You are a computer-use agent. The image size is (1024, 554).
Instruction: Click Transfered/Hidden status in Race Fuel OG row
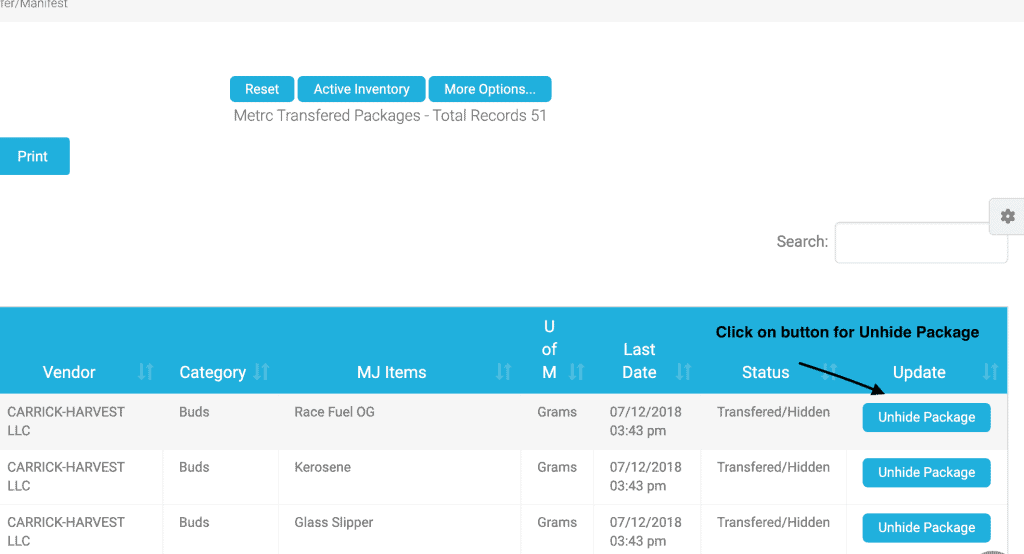(773, 412)
